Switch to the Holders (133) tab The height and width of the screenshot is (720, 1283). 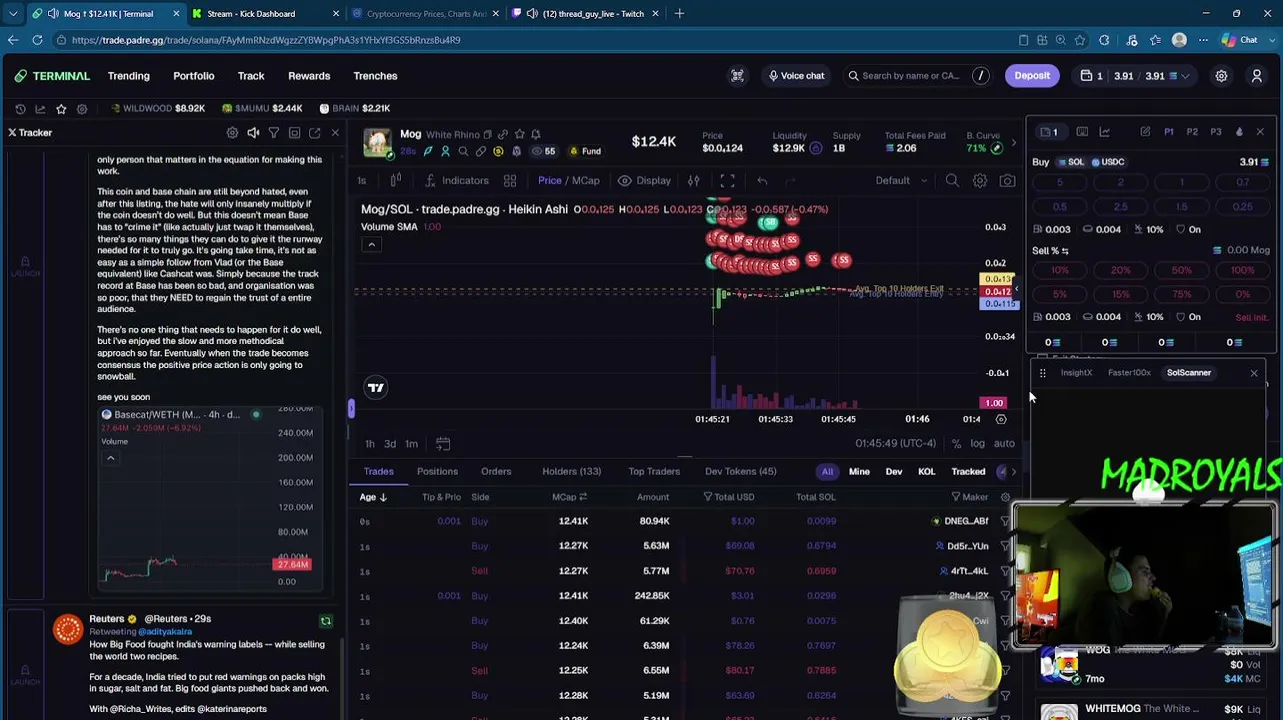coord(571,472)
